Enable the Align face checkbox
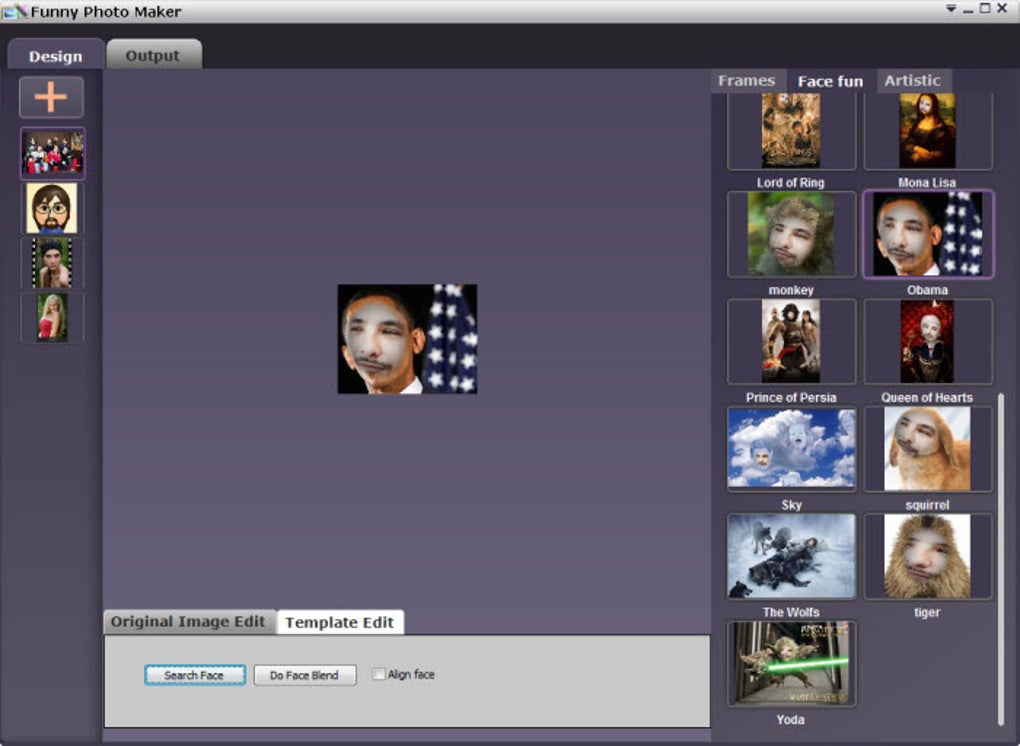 tap(379, 674)
